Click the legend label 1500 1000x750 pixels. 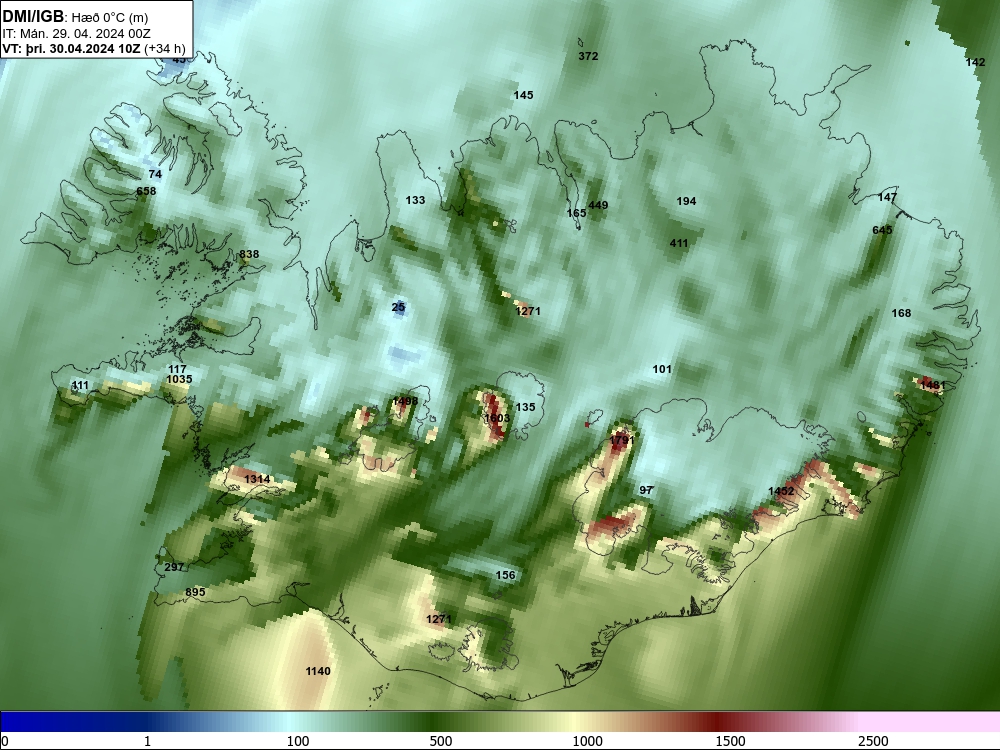pos(730,741)
